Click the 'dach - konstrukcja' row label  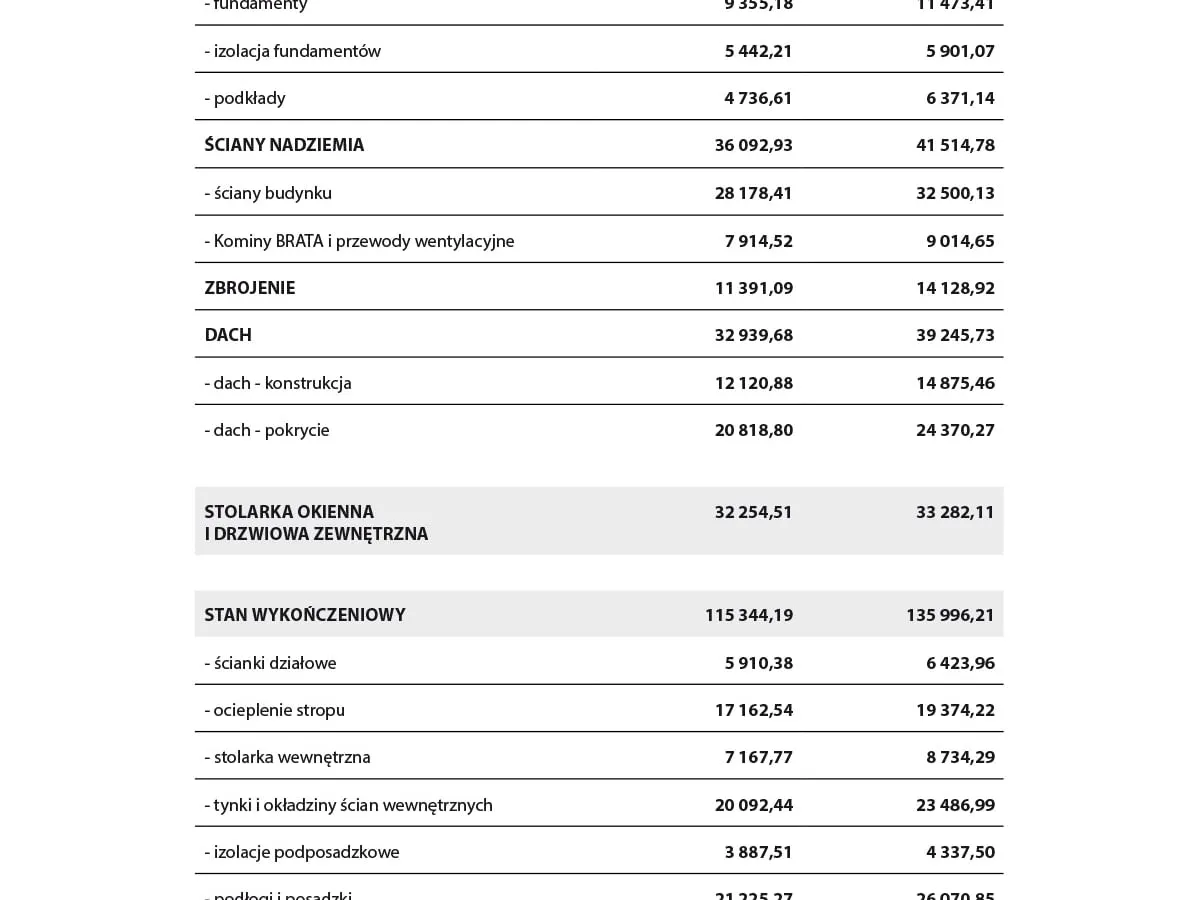point(278,383)
